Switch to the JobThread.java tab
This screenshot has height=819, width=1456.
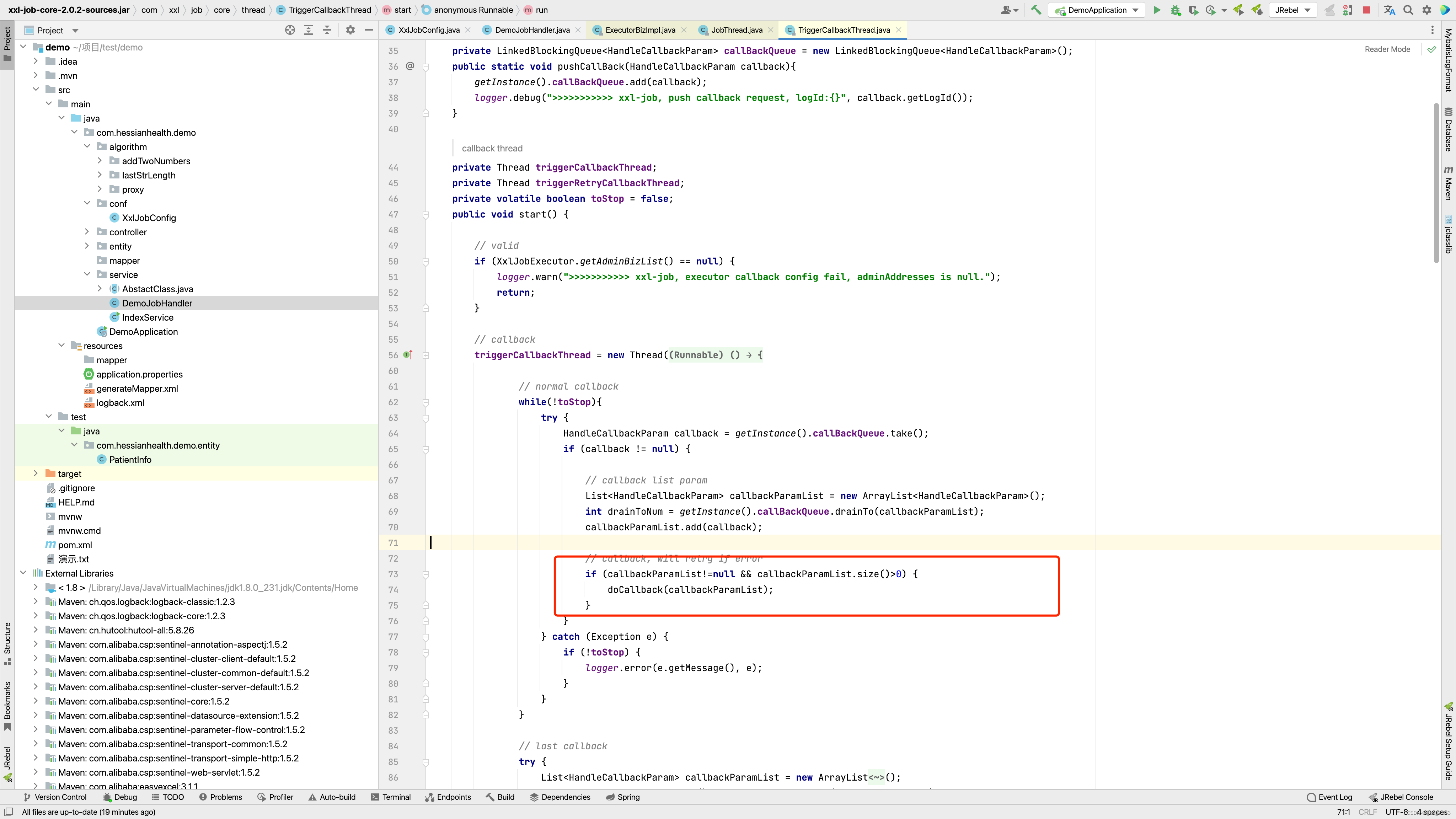736,30
